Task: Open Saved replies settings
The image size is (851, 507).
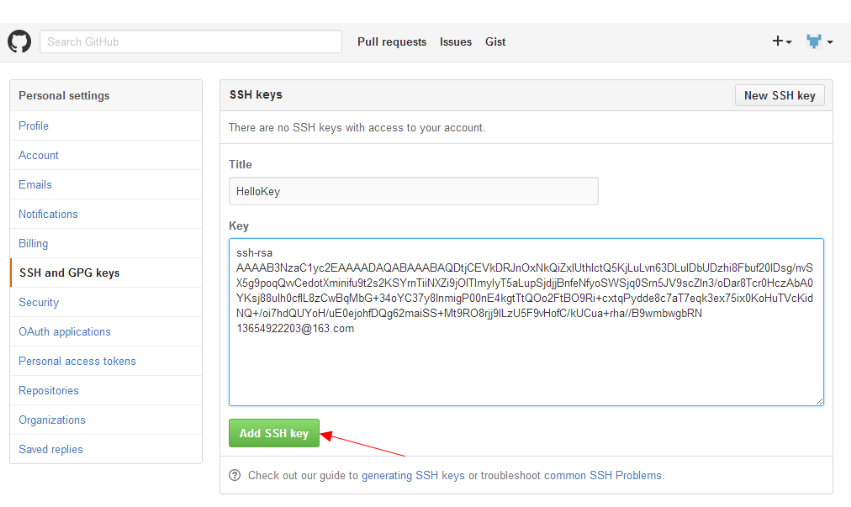Action: [106, 449]
